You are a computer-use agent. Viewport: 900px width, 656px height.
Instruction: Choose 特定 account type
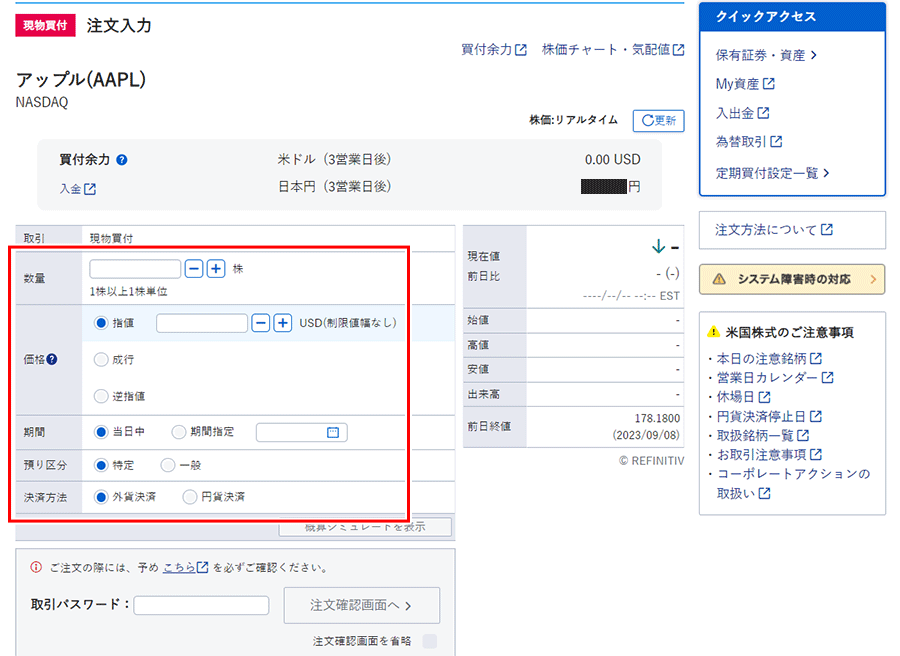[x=101, y=465]
